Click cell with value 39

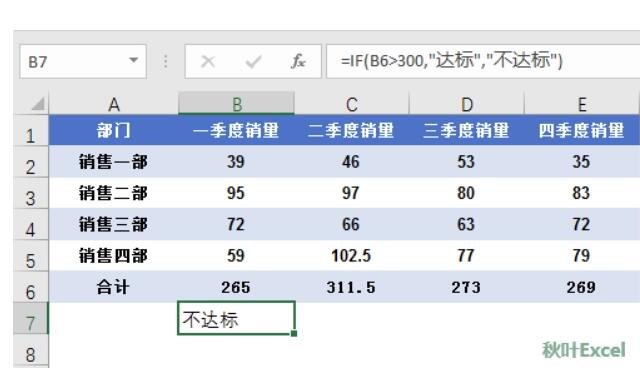click(x=236, y=162)
